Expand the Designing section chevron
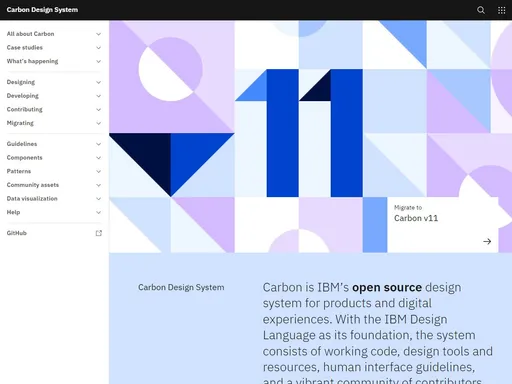This screenshot has width=512, height=384. [98, 82]
